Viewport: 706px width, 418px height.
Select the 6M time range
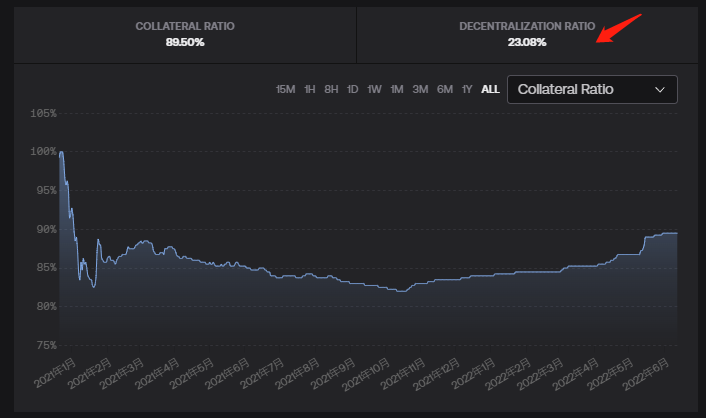(445, 89)
